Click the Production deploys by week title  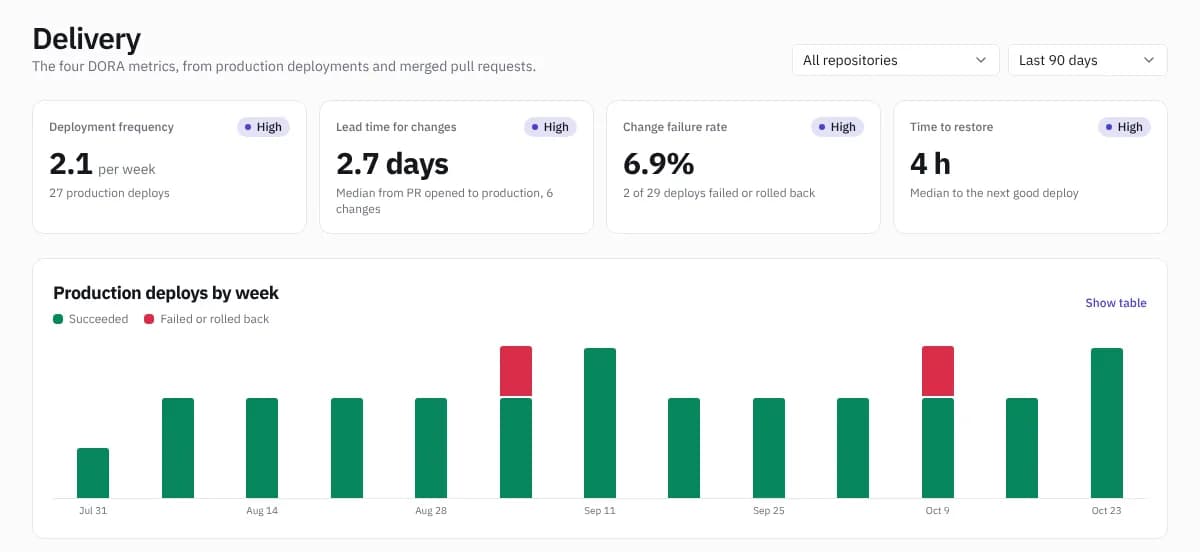(x=166, y=293)
